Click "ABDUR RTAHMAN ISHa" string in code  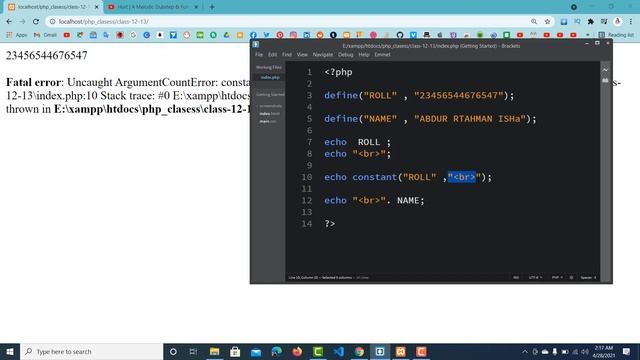tap(469, 119)
